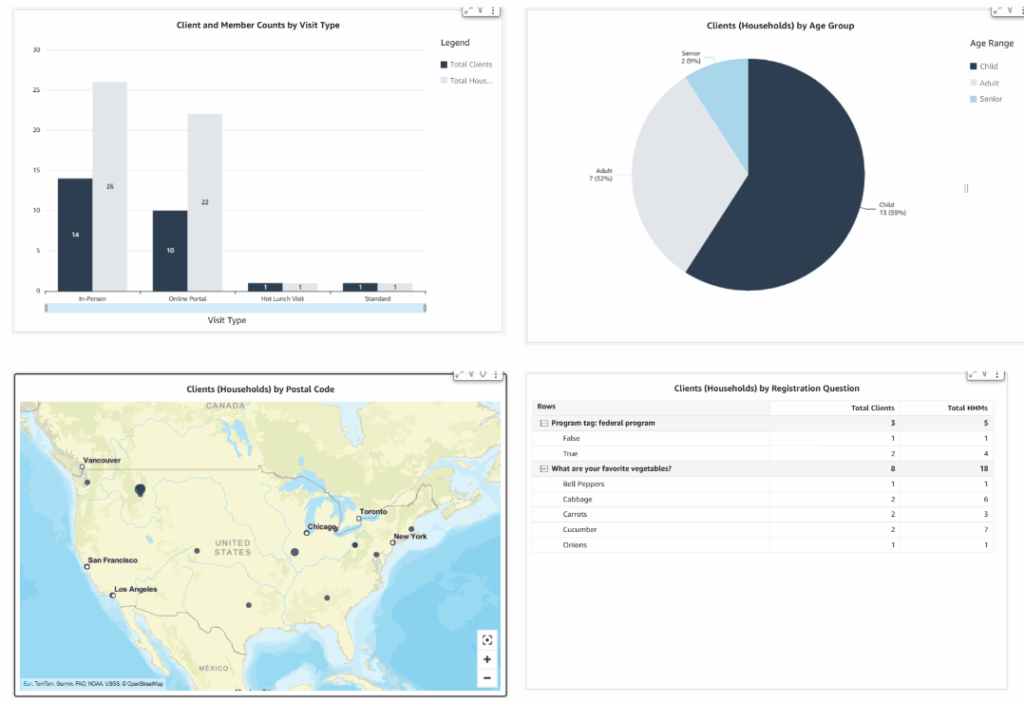This screenshot has width=1024, height=702.
Task: Toggle the Child legend entry in Age Range
Action: (984, 65)
